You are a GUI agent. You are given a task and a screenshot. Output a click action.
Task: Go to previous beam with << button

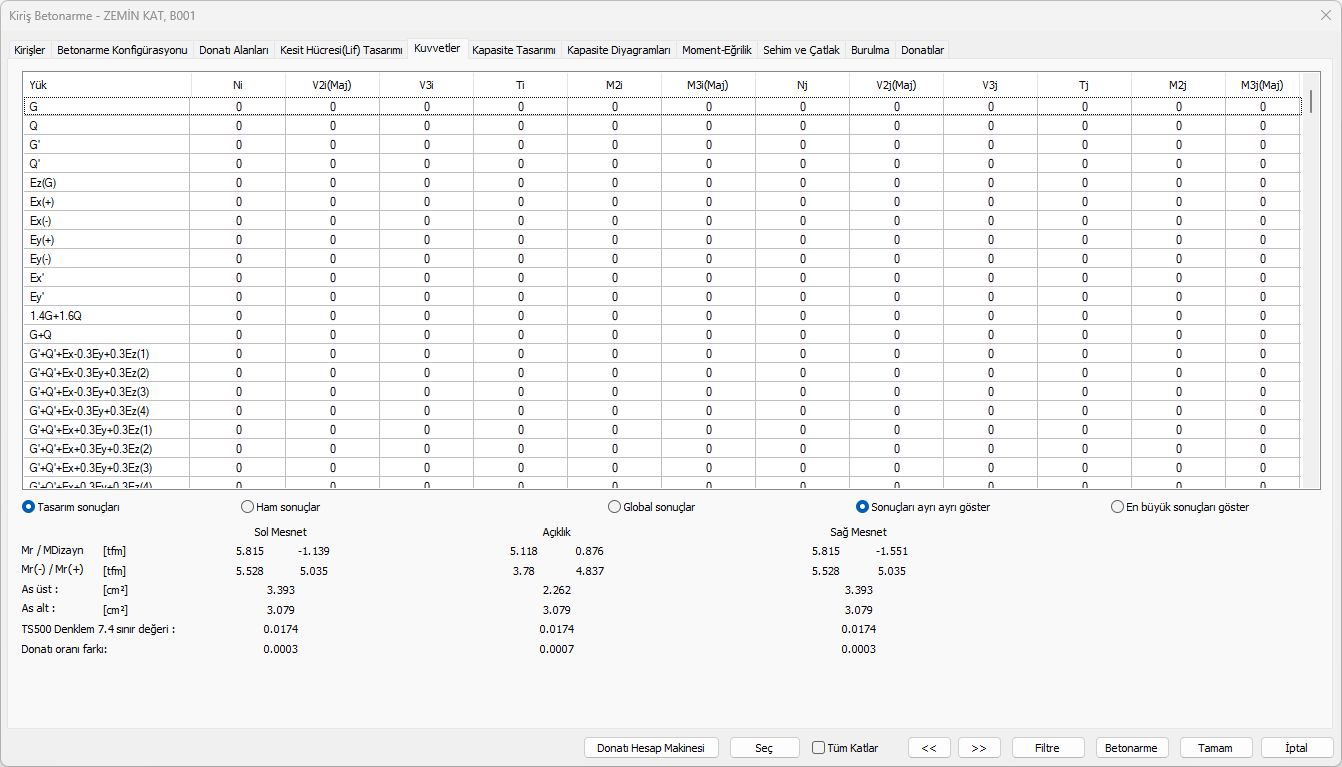click(x=929, y=748)
